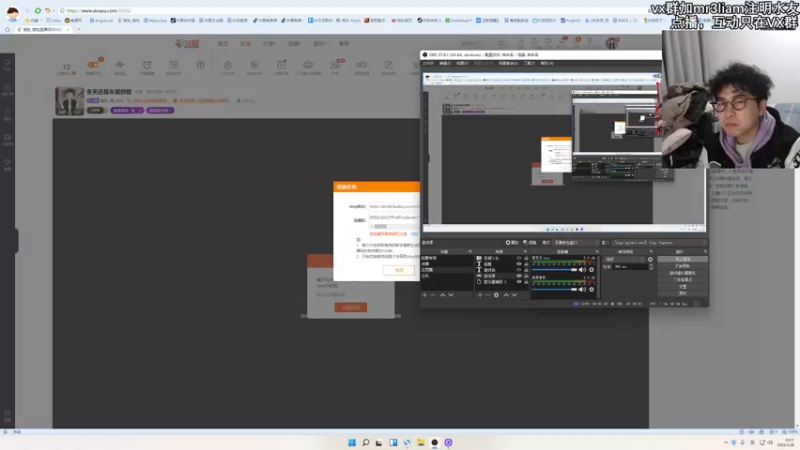This screenshot has height=450, width=800.
Task: Open Properties for selected source above Scenes panel
Action: pyautogui.click(x=512, y=242)
